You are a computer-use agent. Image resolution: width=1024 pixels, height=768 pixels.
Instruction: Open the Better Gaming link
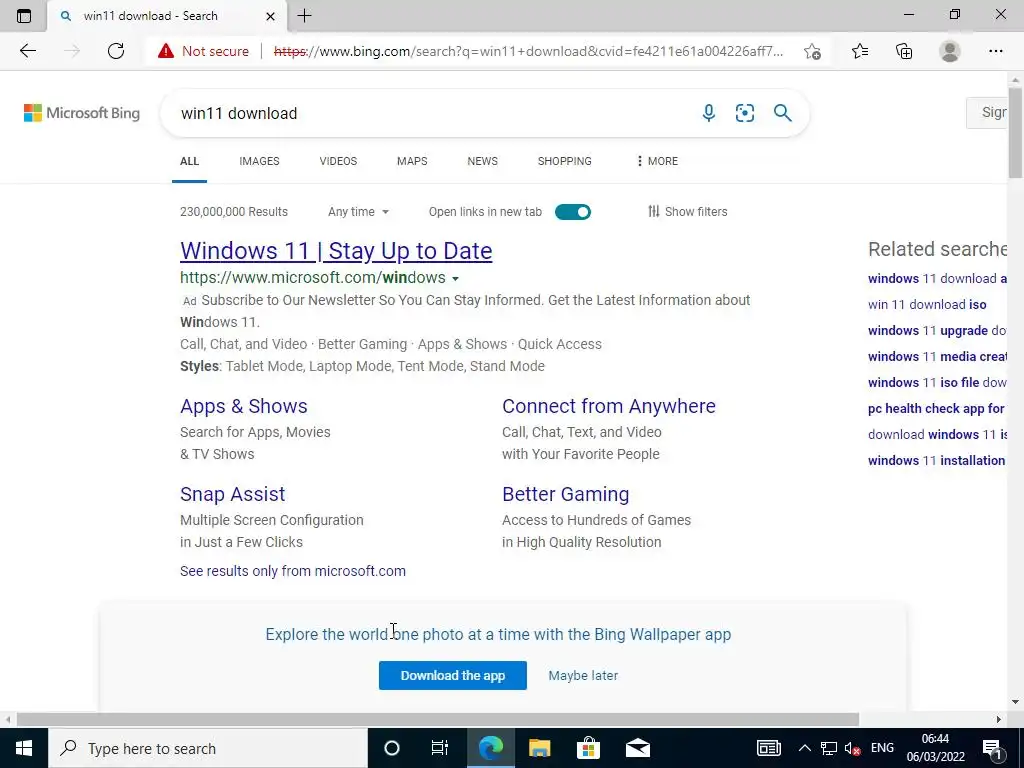click(566, 494)
